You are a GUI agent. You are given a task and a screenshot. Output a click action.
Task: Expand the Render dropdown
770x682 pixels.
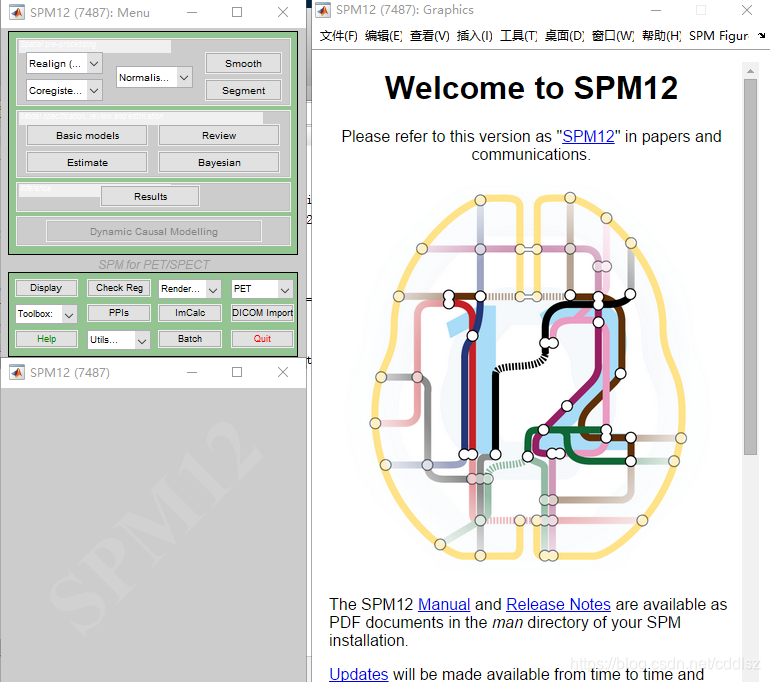click(190, 289)
